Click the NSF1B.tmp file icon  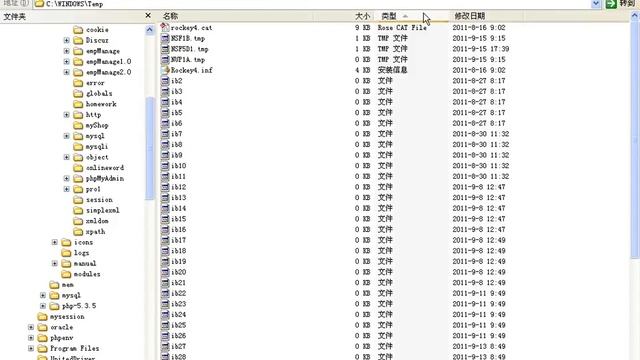coord(164,38)
